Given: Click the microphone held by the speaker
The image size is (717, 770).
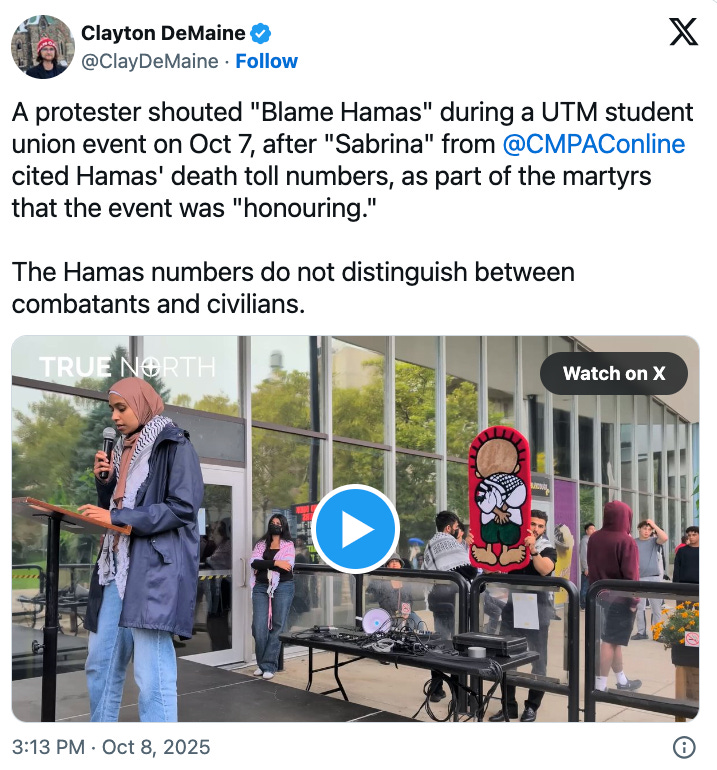Looking at the screenshot, I should pos(107,452).
